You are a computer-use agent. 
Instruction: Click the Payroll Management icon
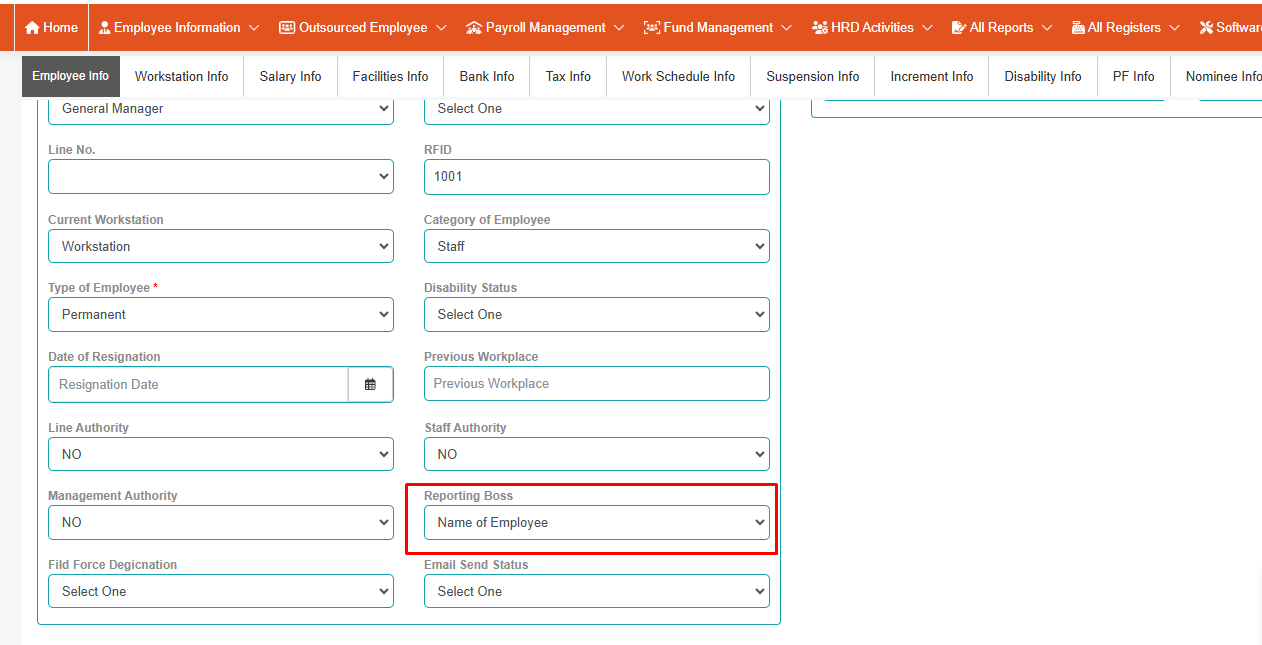(474, 28)
